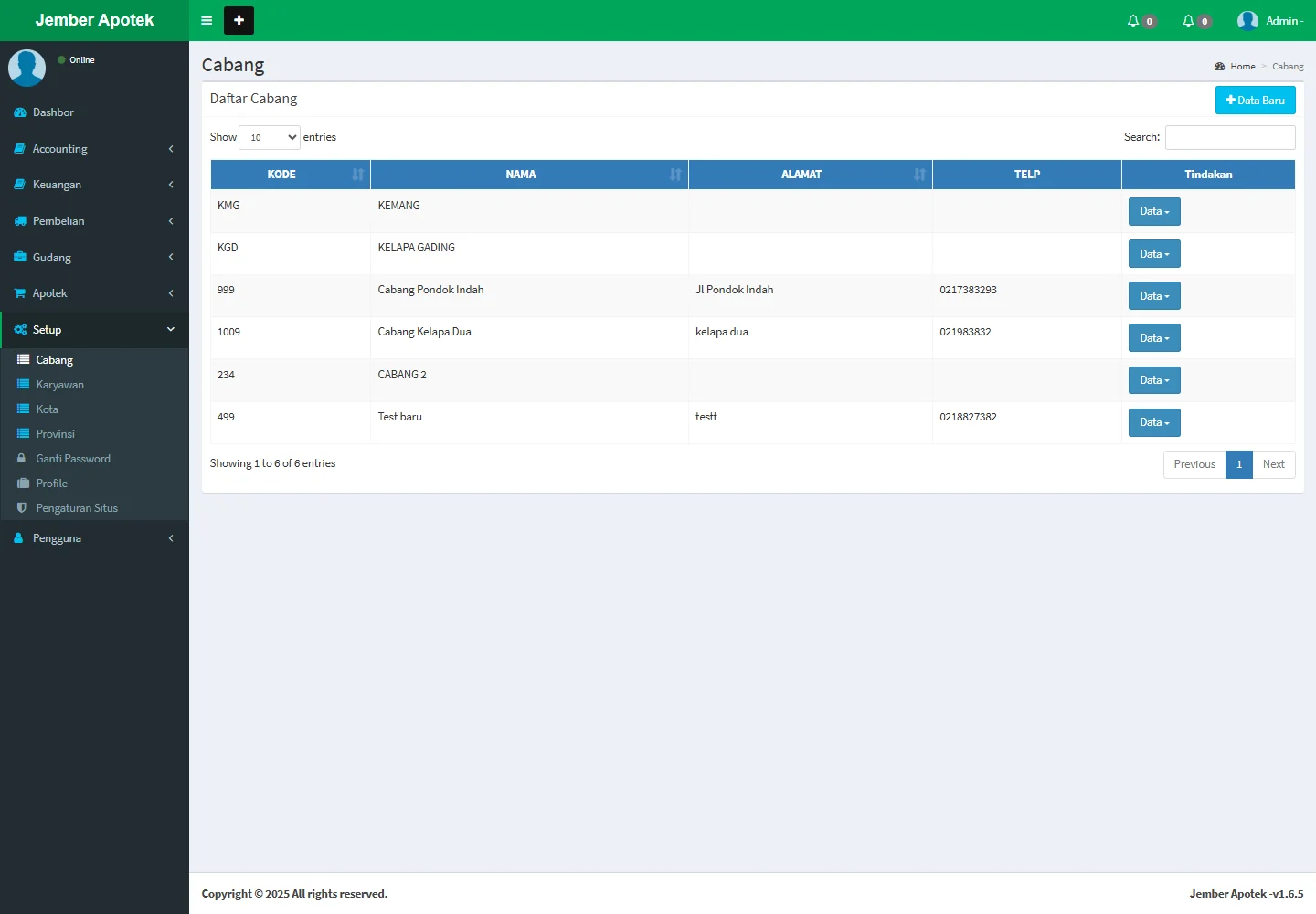Expand the Accounting menu chevron
The width and height of the screenshot is (1316, 914).
click(171, 149)
